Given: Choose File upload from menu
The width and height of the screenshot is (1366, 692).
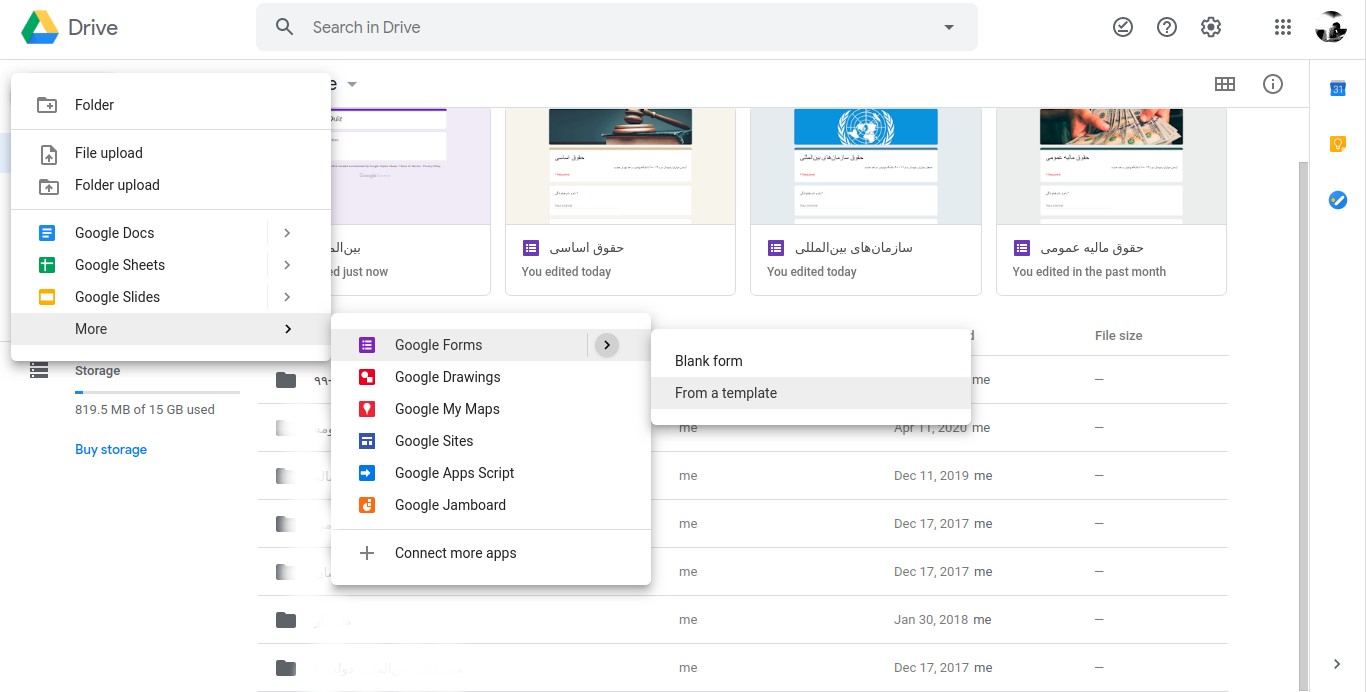Looking at the screenshot, I should (x=171, y=153).
